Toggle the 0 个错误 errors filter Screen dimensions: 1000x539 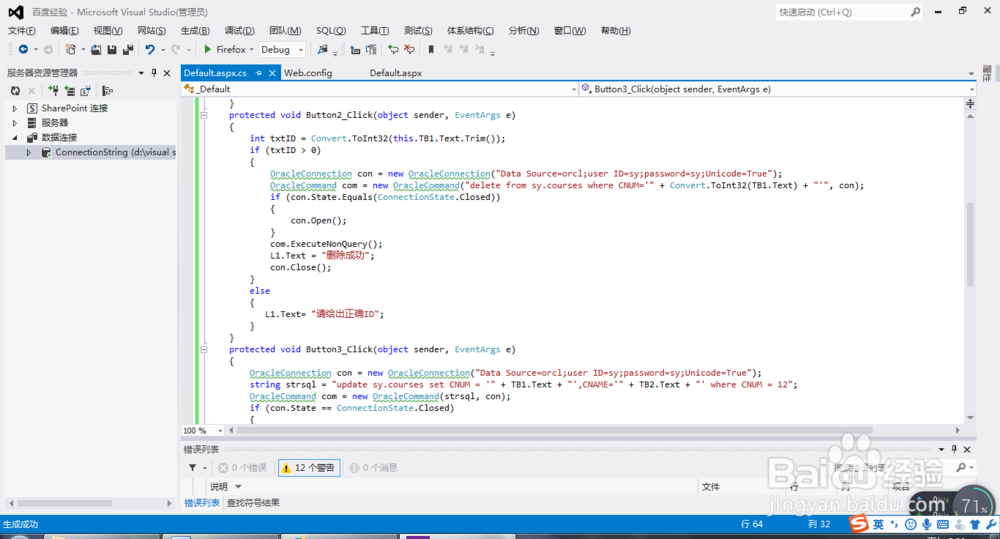click(x=242, y=468)
